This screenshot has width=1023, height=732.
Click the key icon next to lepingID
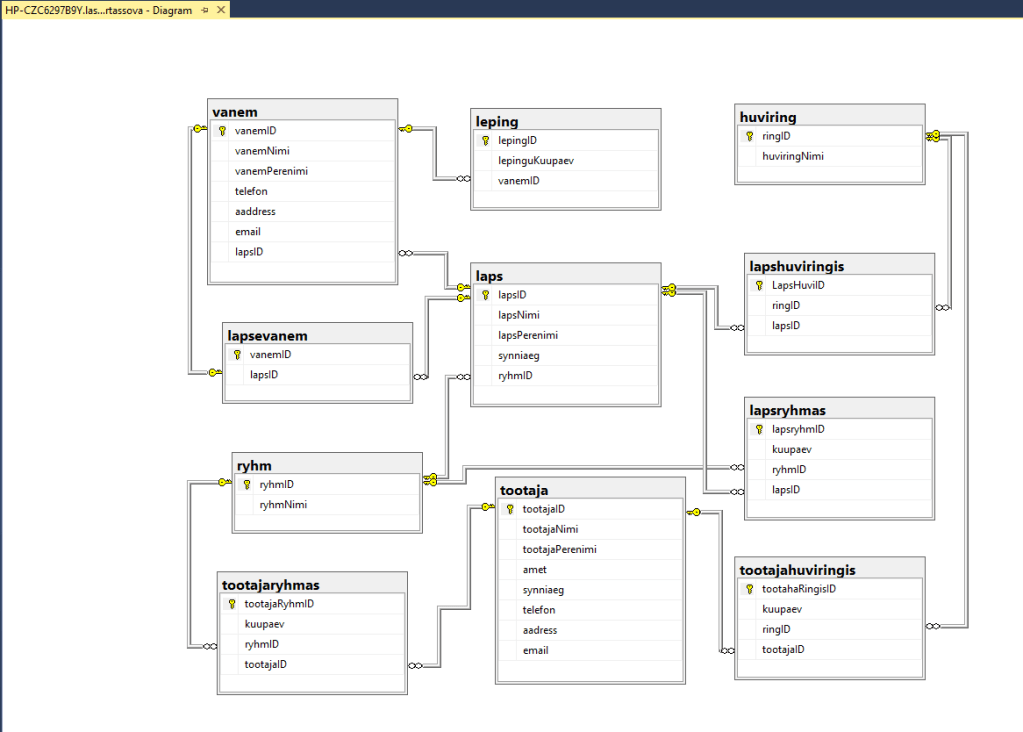pyautogui.click(x=485, y=141)
